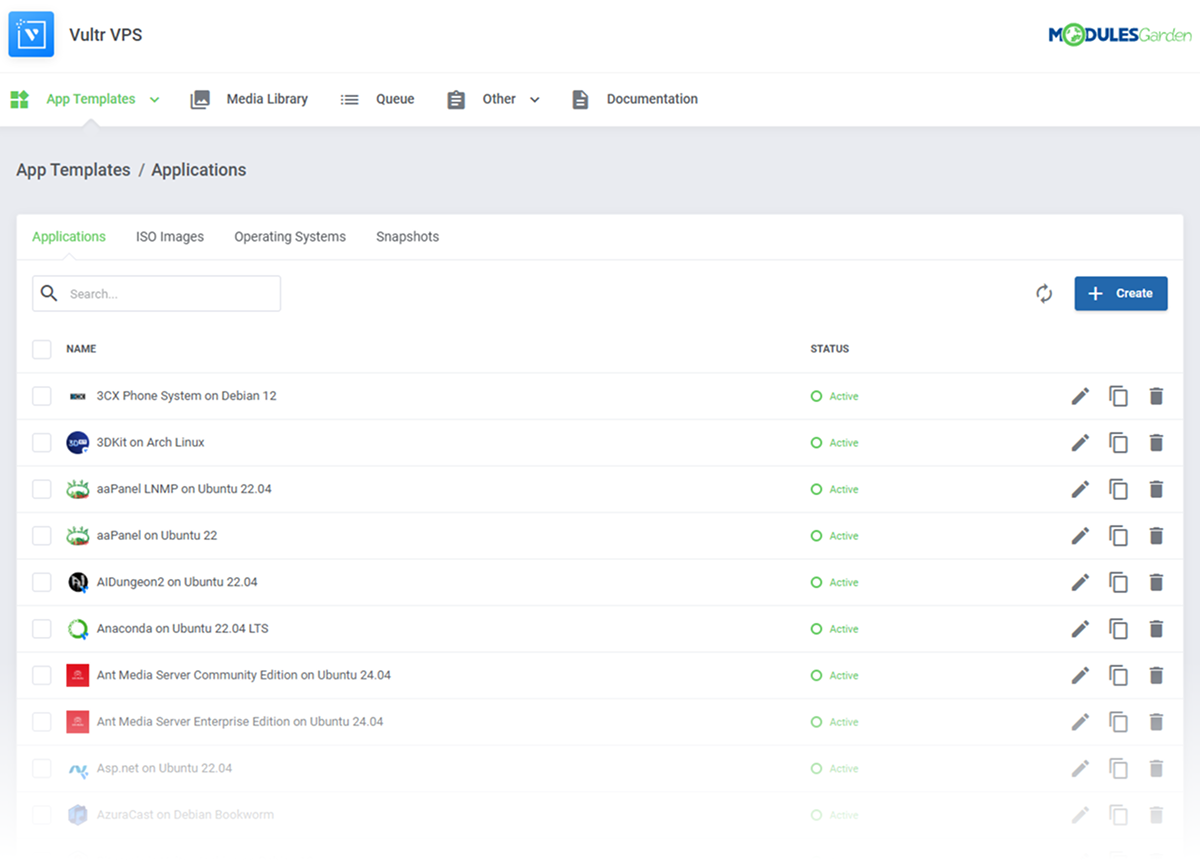The height and width of the screenshot is (860, 1200).
Task: Click the Media Library image icon
Action: 200,99
